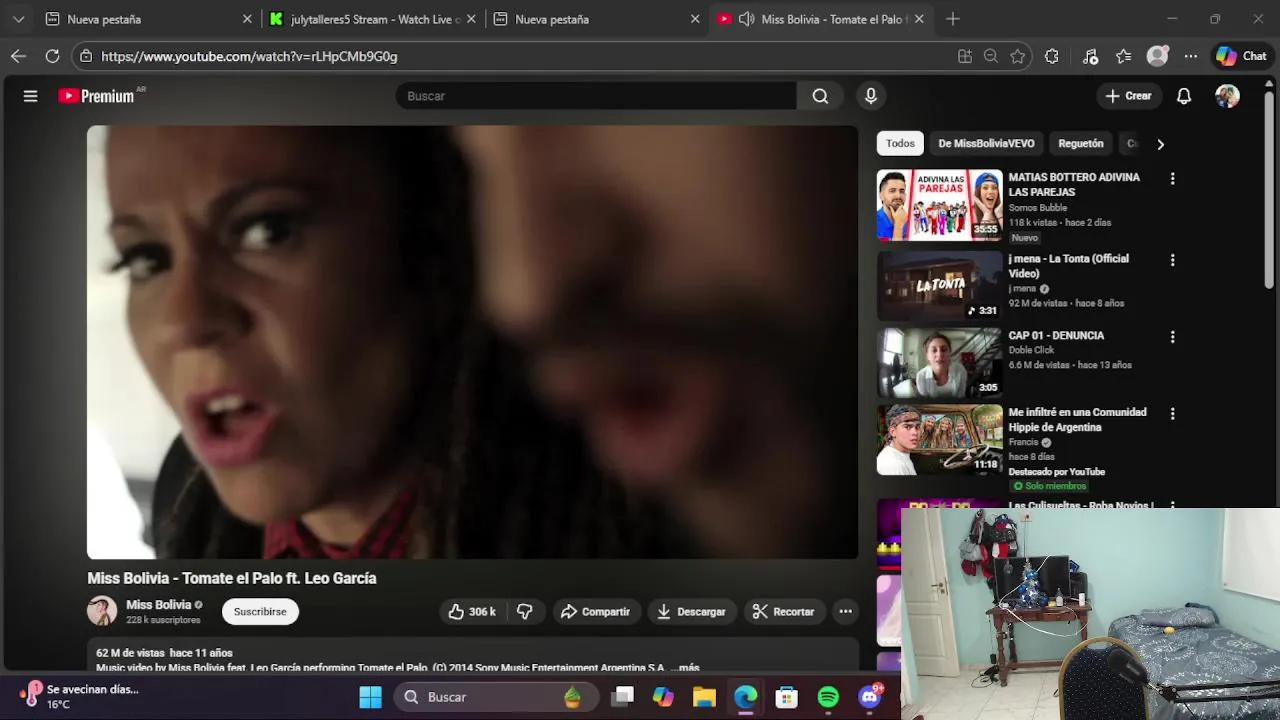Open the Miss Bolivia channel name link
This screenshot has height=720, width=1280.
(x=158, y=605)
